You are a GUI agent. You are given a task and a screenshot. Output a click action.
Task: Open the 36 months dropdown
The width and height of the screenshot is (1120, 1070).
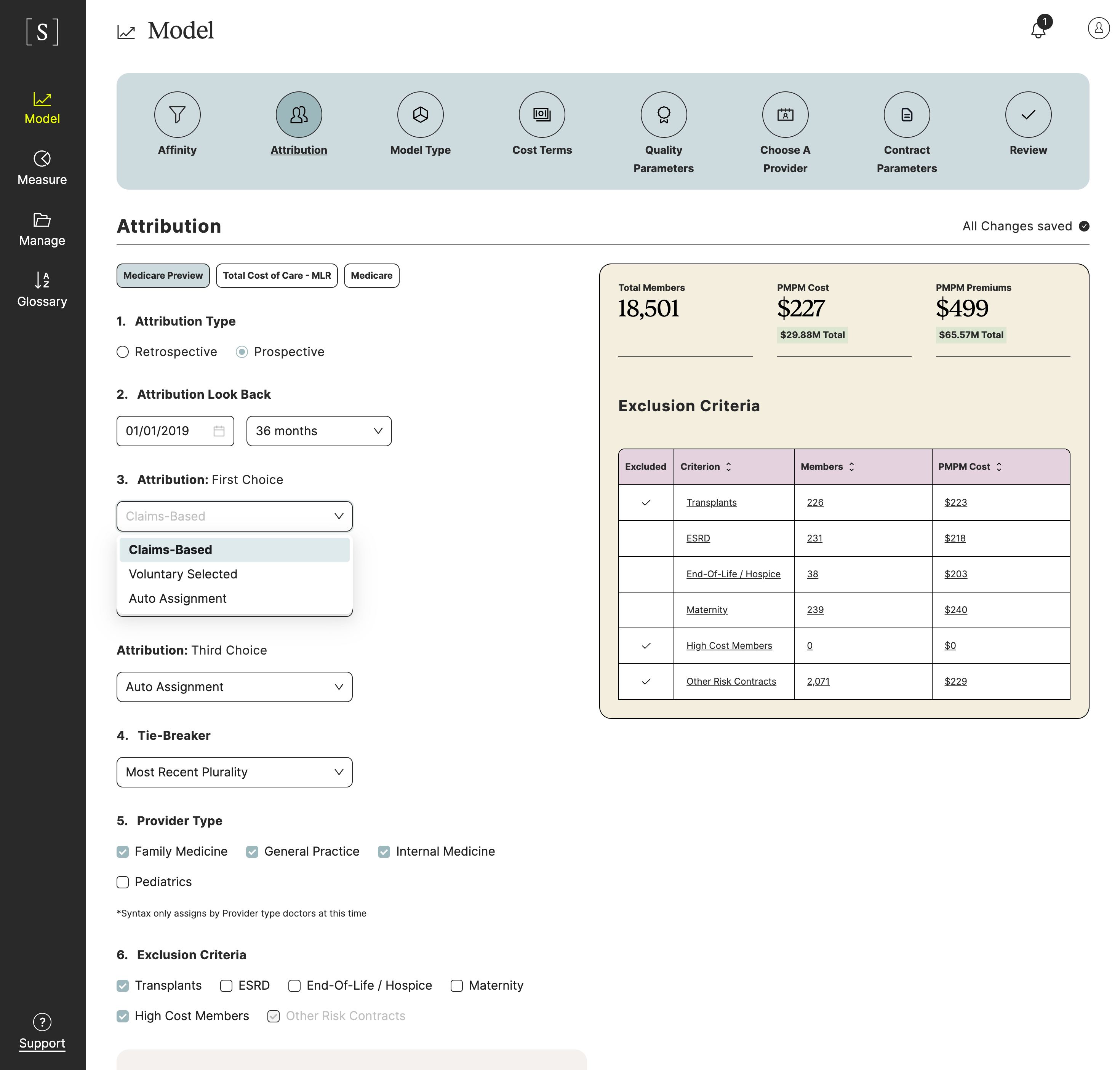[319, 431]
